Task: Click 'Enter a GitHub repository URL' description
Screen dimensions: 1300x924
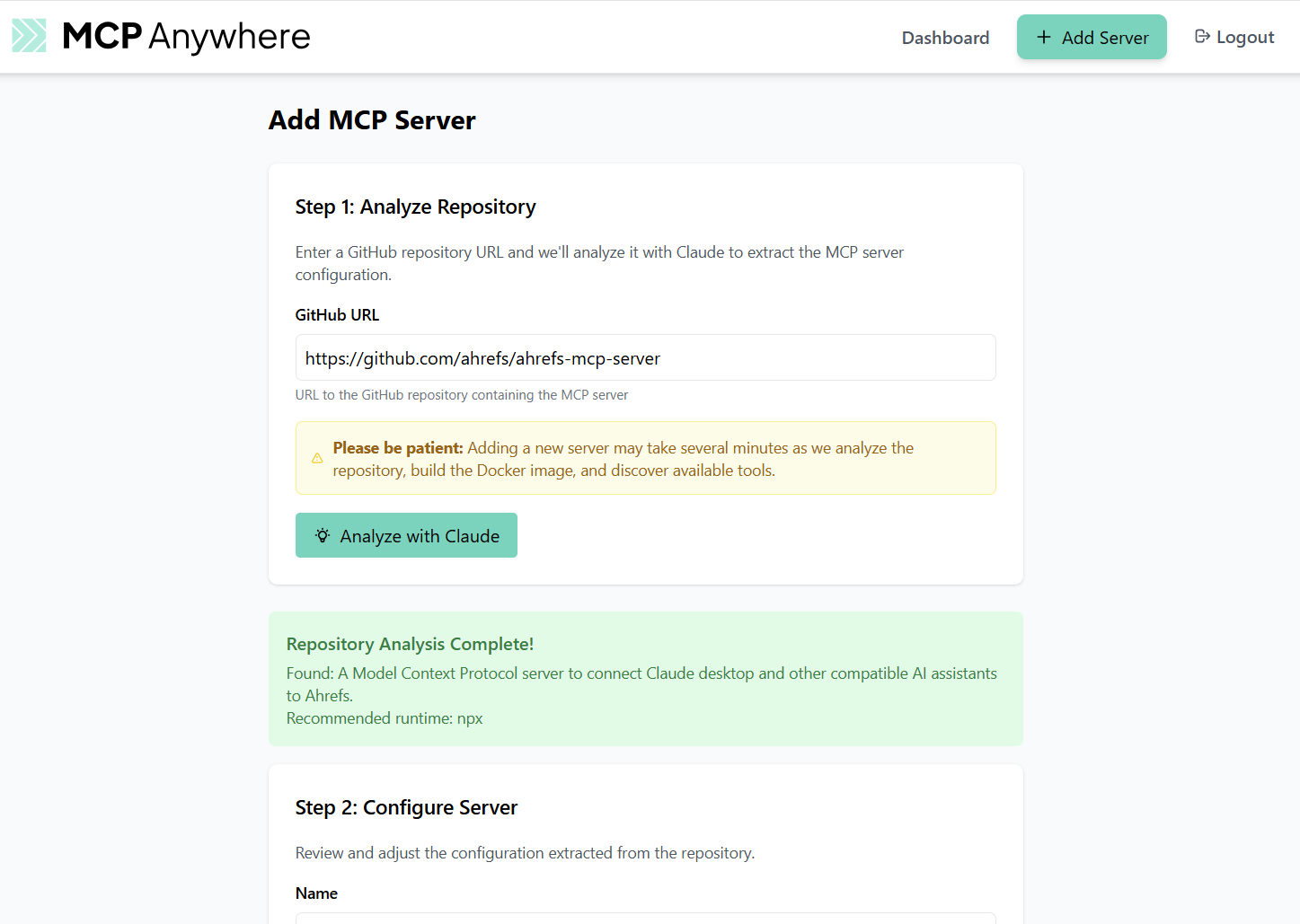Action: [599, 263]
